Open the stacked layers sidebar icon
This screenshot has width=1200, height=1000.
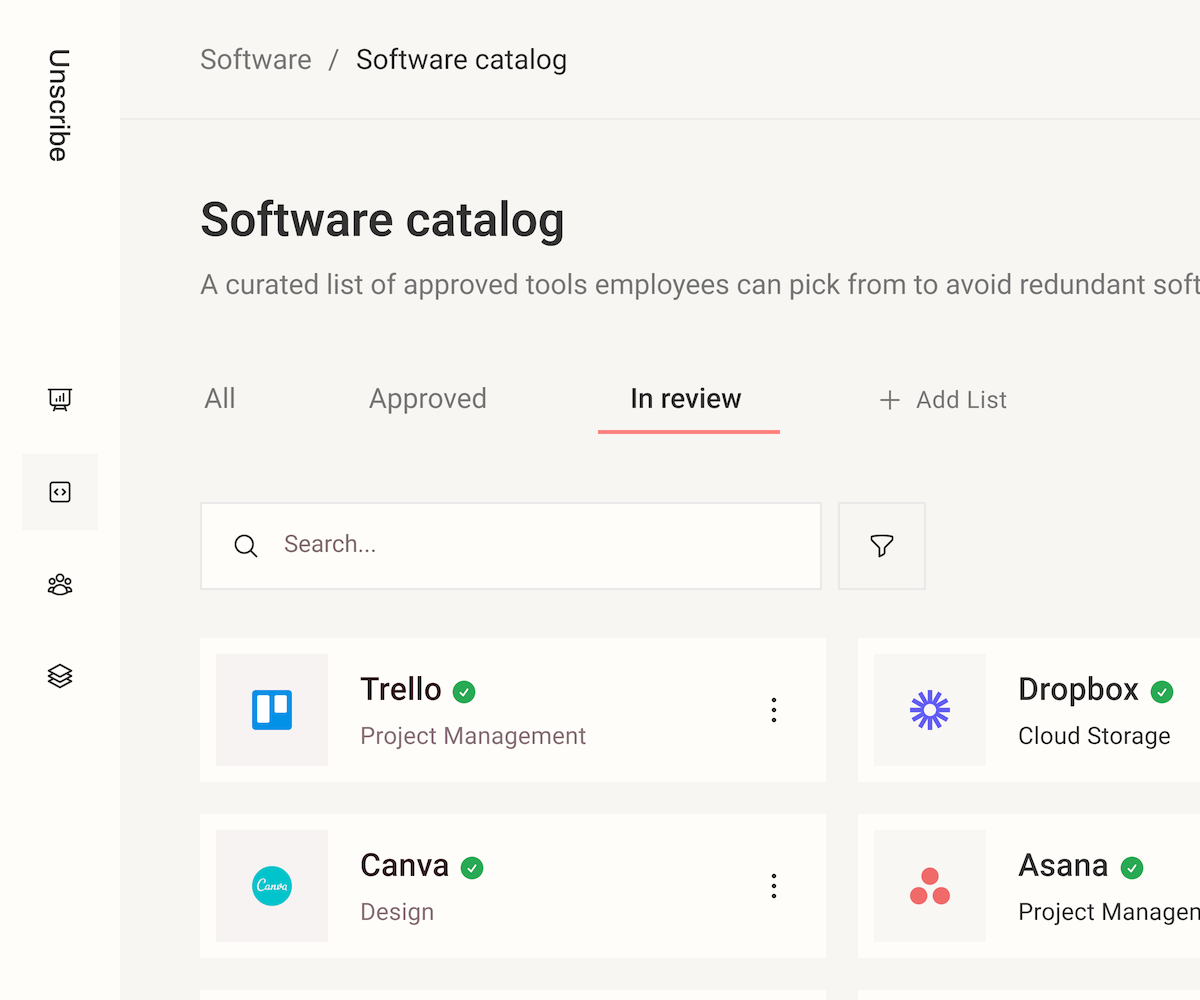coord(60,676)
